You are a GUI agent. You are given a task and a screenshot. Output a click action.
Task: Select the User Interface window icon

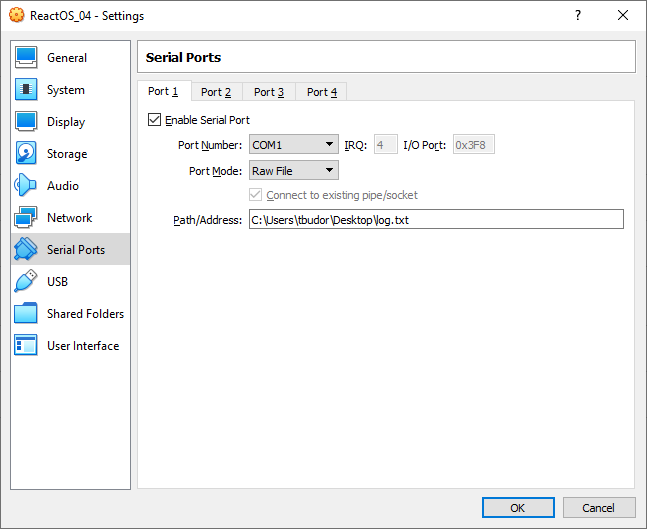[x=26, y=345]
